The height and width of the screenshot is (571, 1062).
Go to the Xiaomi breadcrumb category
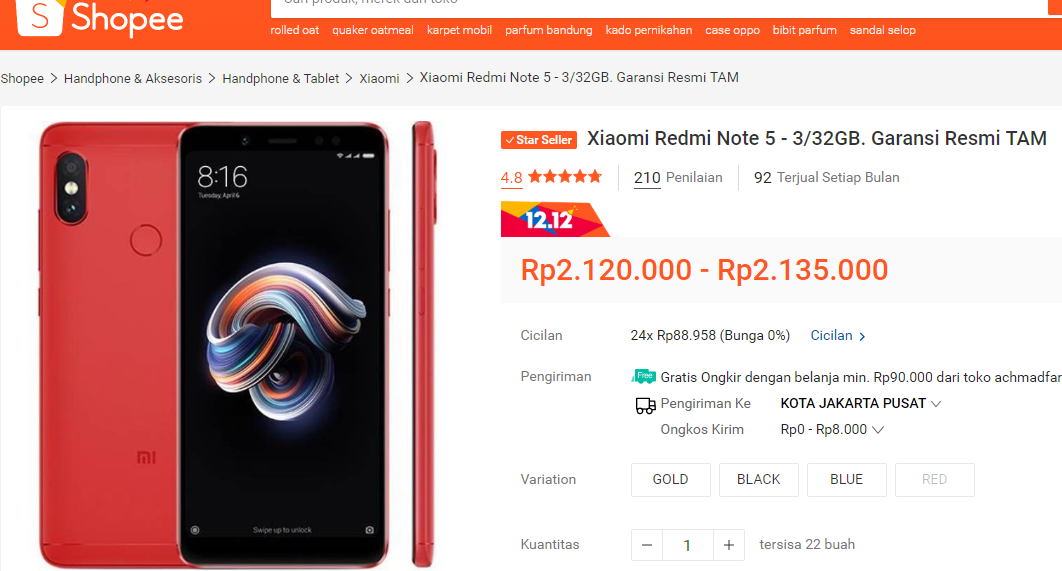(x=379, y=79)
